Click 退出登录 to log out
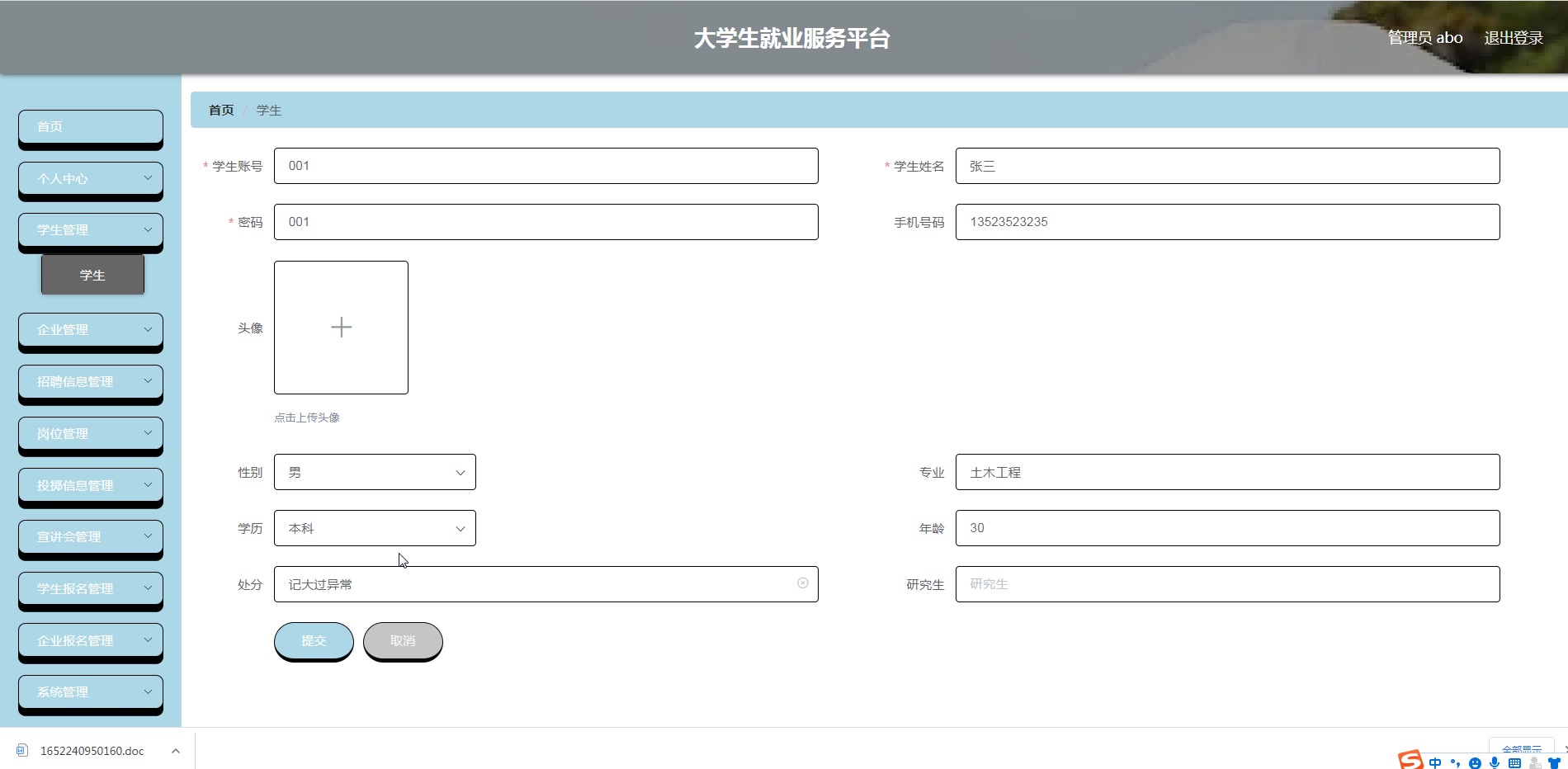Image resolution: width=1568 pixels, height=769 pixels. click(x=1513, y=37)
